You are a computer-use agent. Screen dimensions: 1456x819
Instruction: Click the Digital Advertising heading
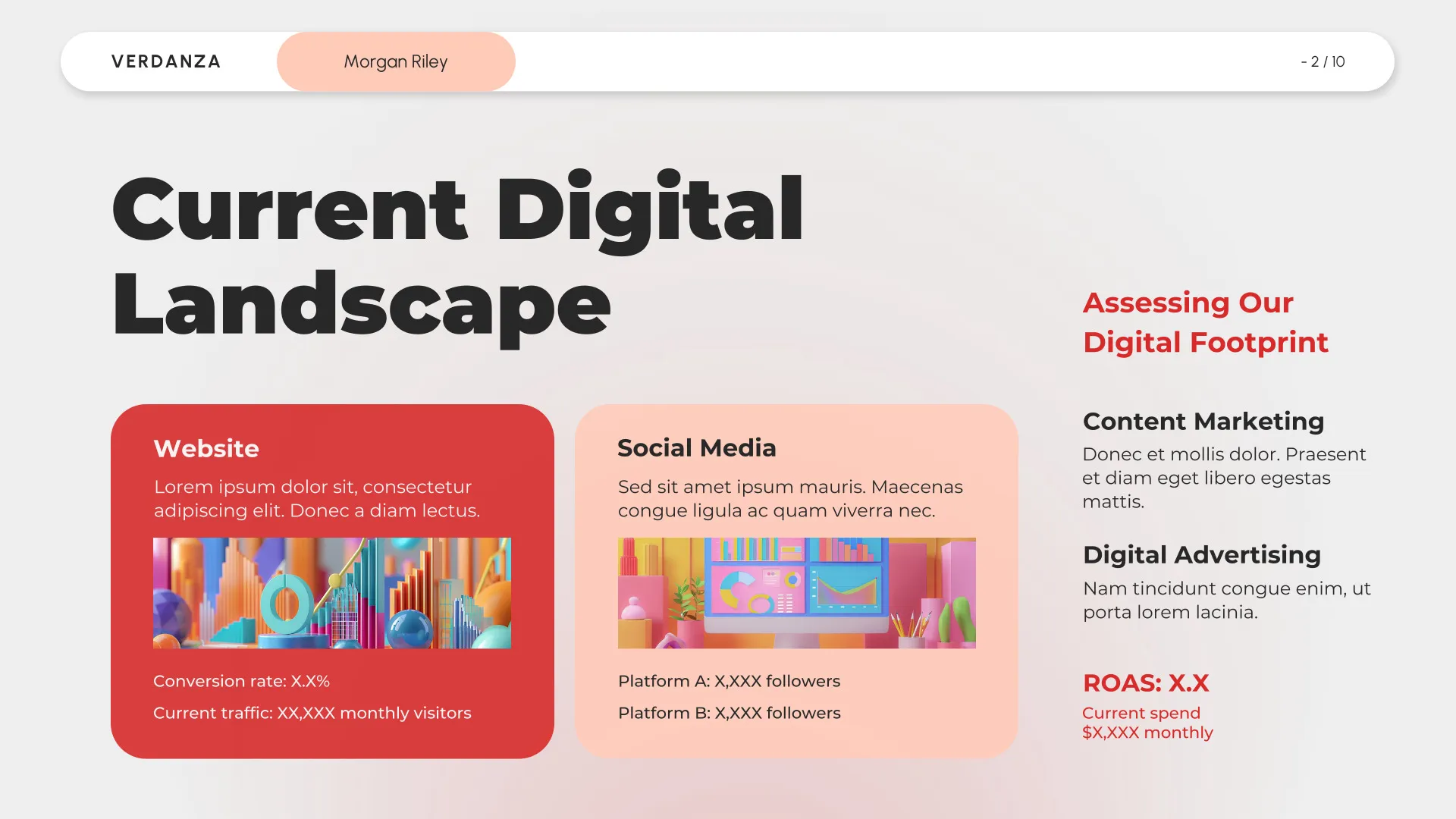[x=1201, y=554]
